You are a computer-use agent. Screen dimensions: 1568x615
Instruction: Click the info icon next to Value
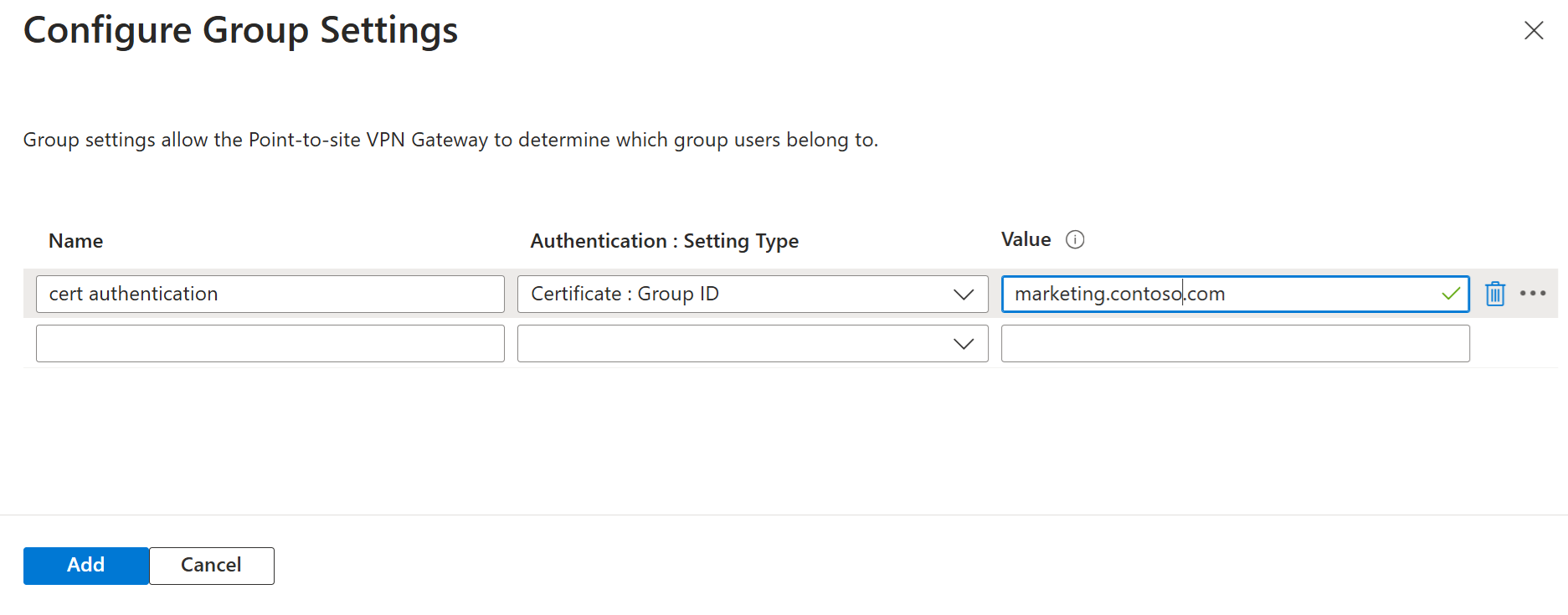[x=1075, y=240]
